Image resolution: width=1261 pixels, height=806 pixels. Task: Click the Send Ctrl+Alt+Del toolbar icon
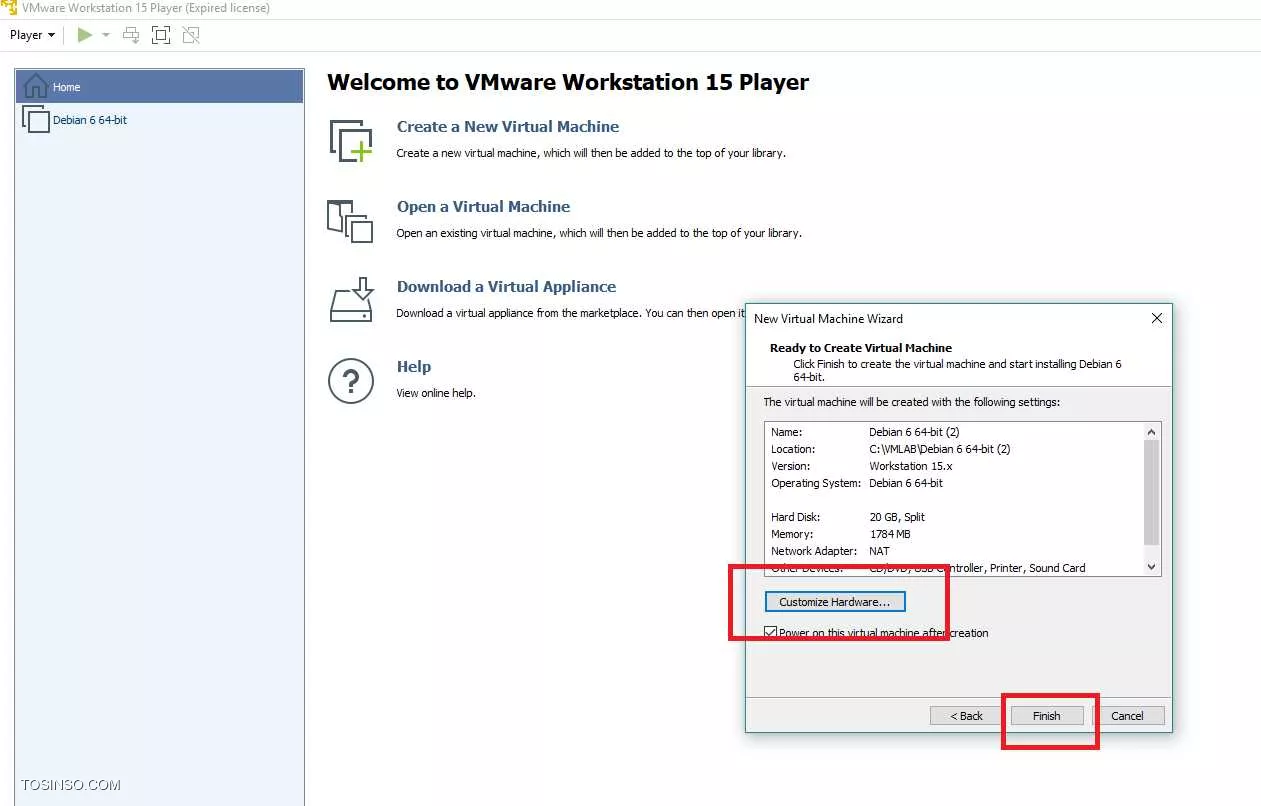[x=131, y=35]
